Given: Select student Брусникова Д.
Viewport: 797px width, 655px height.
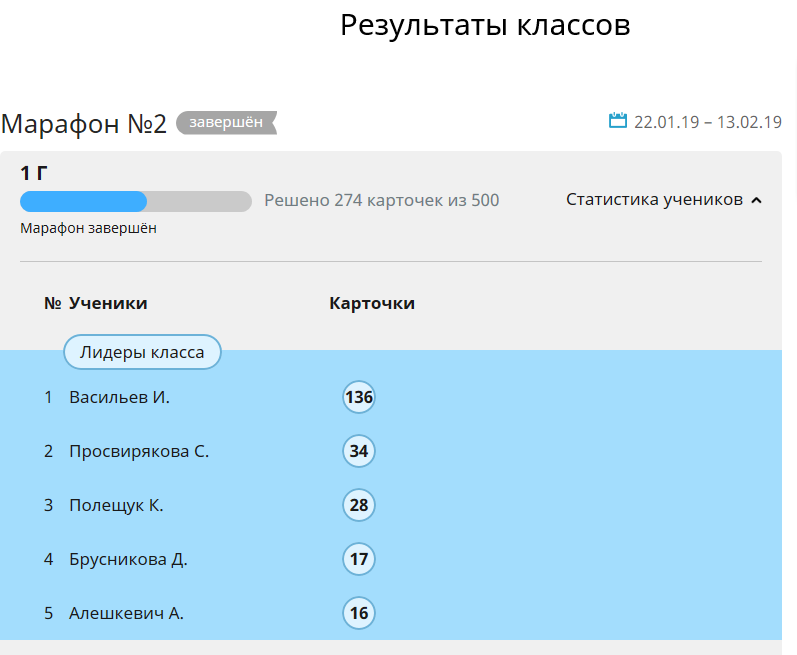Looking at the screenshot, I should coord(128,559).
